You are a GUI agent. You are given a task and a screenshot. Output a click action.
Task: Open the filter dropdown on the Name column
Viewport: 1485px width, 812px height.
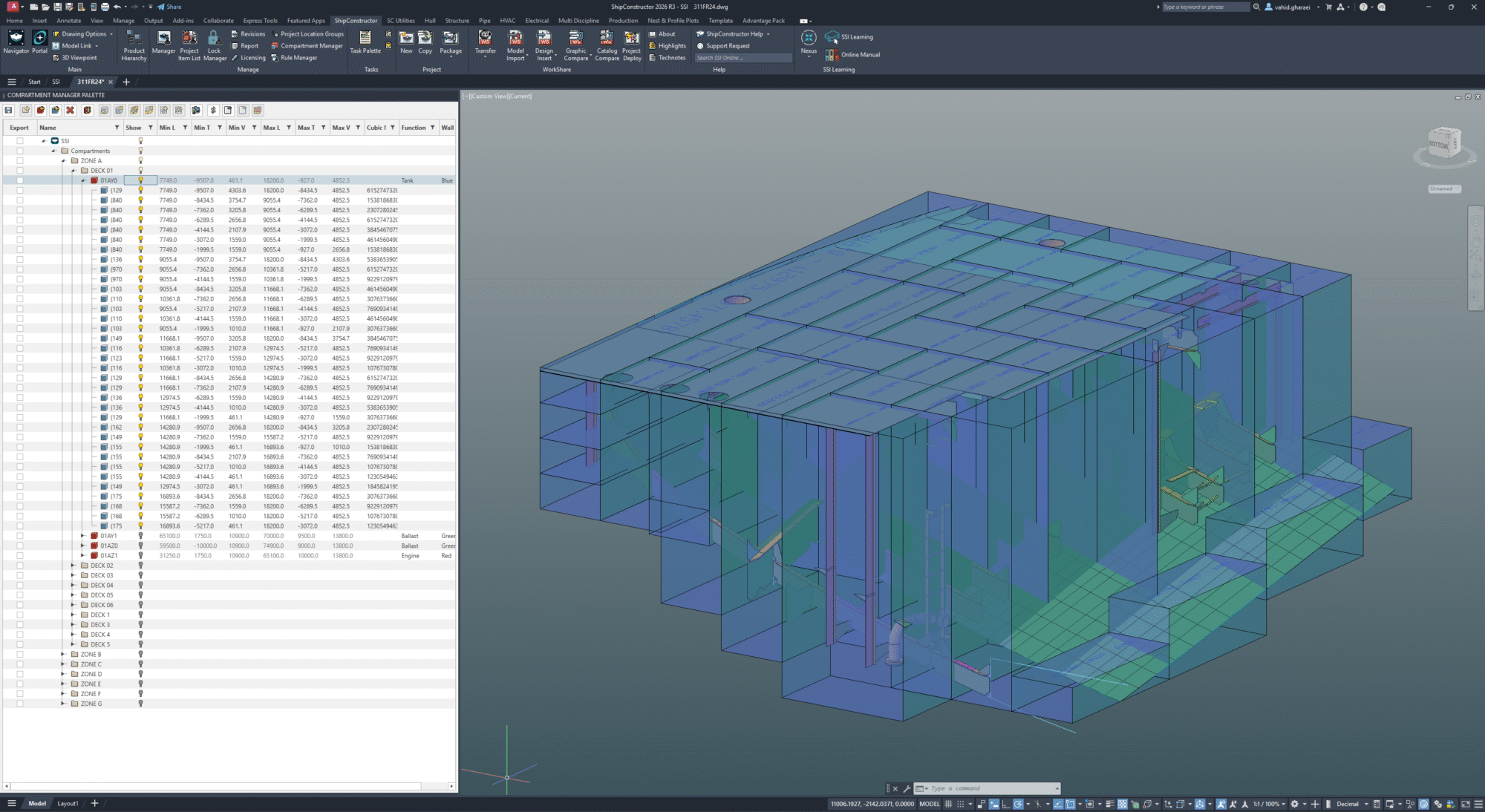click(117, 127)
